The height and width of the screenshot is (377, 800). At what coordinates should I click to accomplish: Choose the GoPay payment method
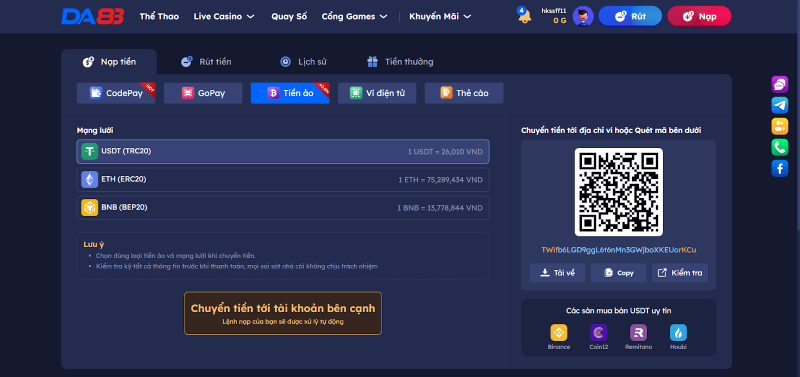pos(203,93)
